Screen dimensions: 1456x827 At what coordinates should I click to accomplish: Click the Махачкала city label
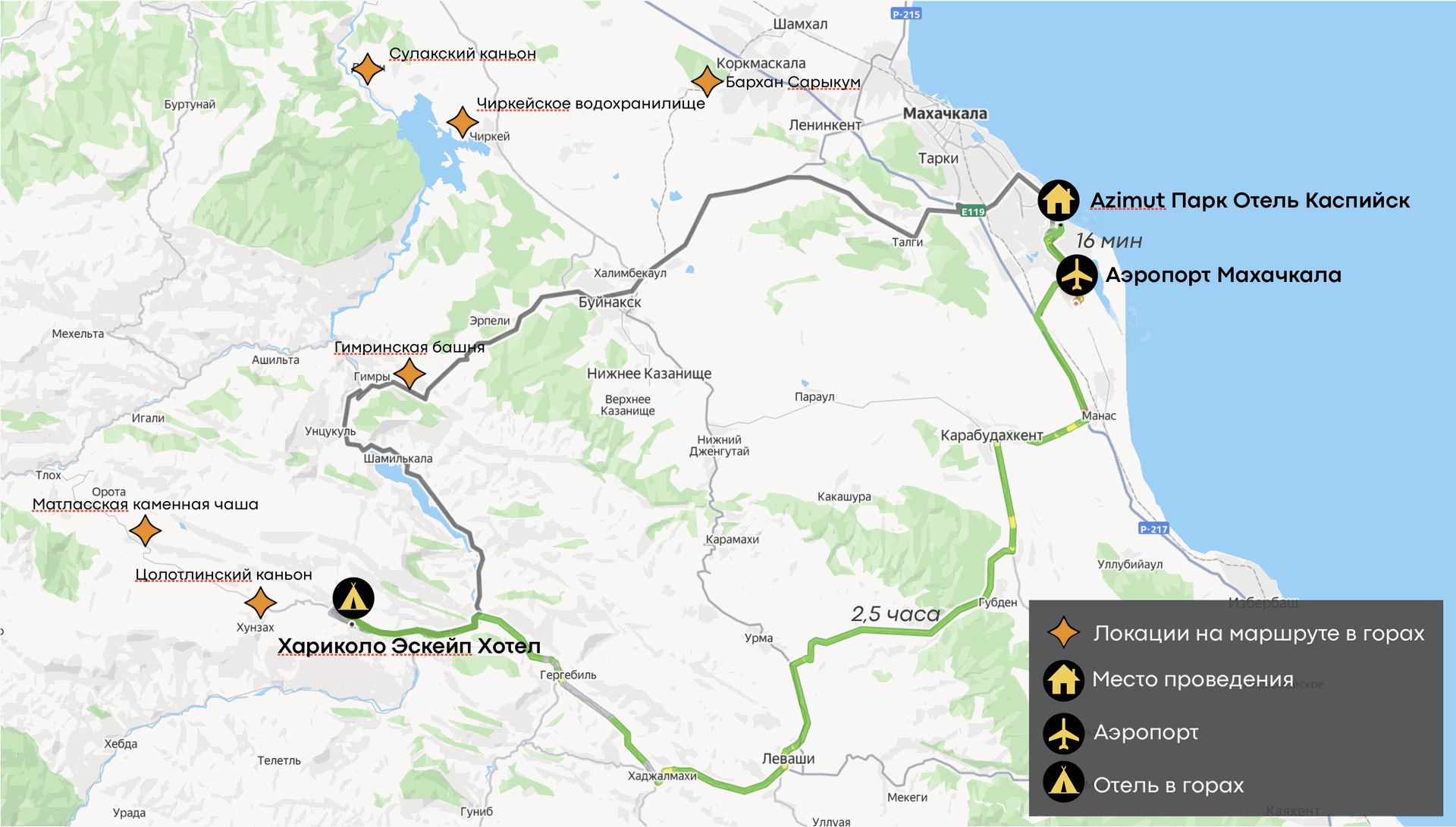(945, 114)
